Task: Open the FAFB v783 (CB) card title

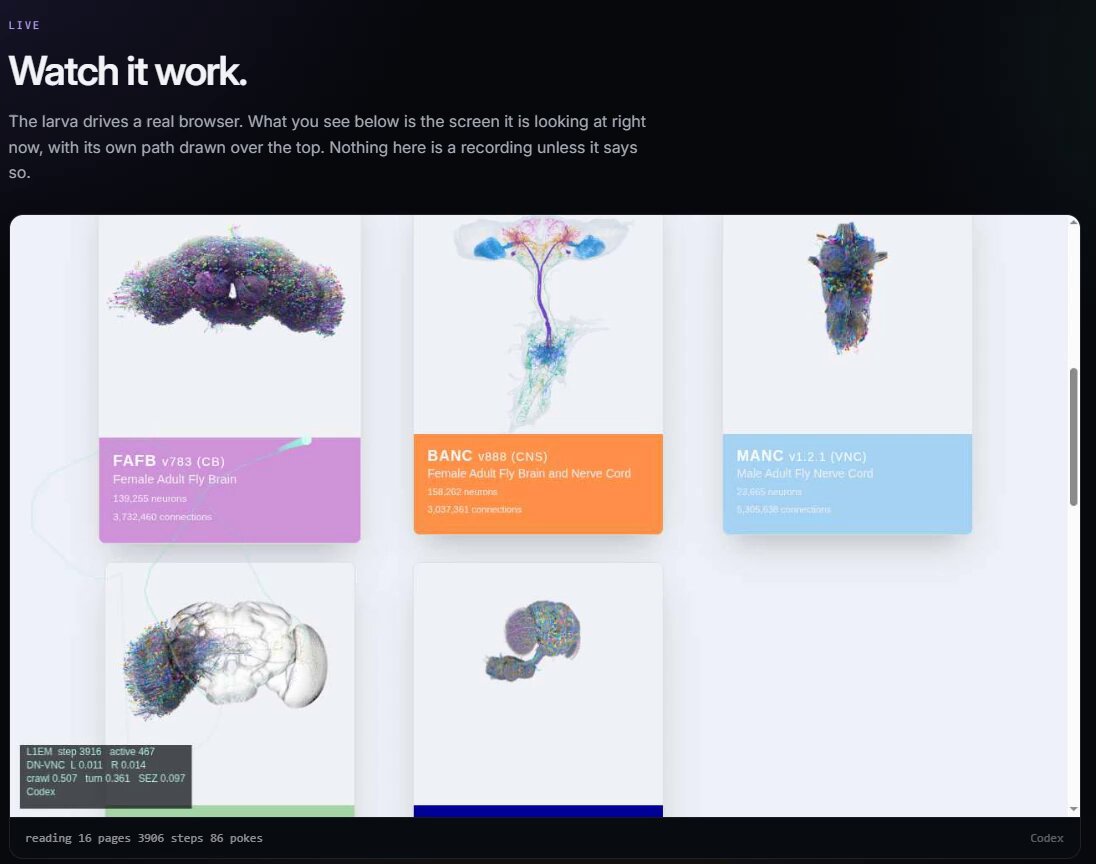Action: point(168,461)
